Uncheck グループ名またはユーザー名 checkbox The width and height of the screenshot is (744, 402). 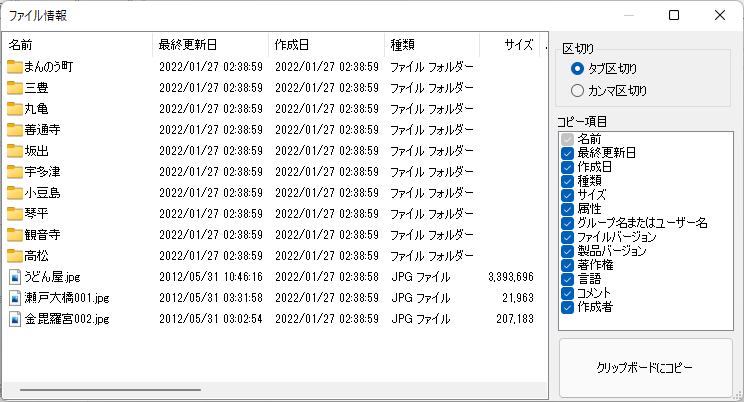567,223
